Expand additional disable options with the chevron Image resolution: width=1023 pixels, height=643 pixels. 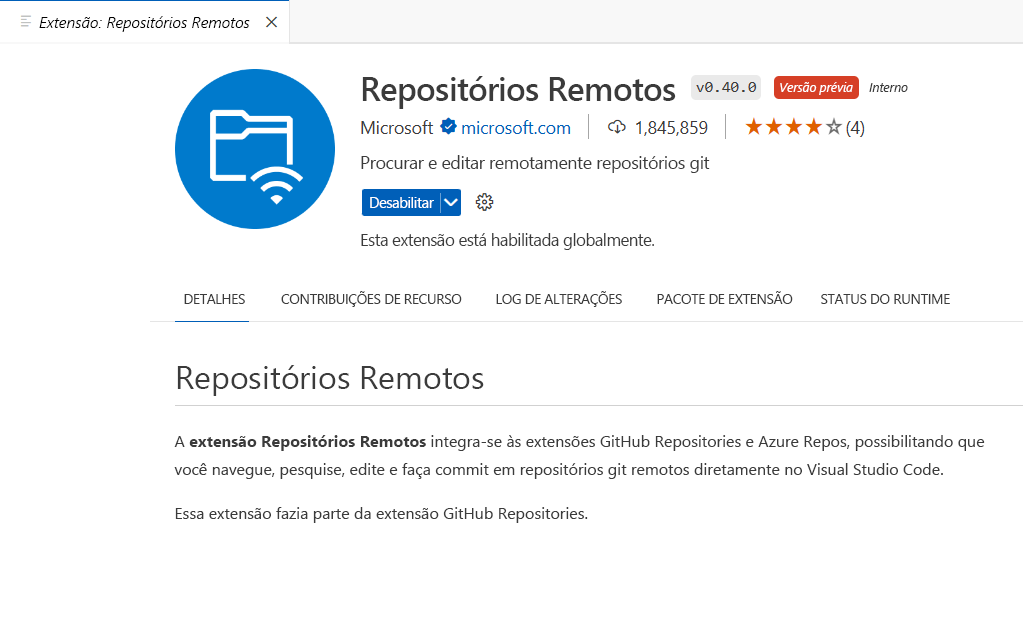coord(451,202)
